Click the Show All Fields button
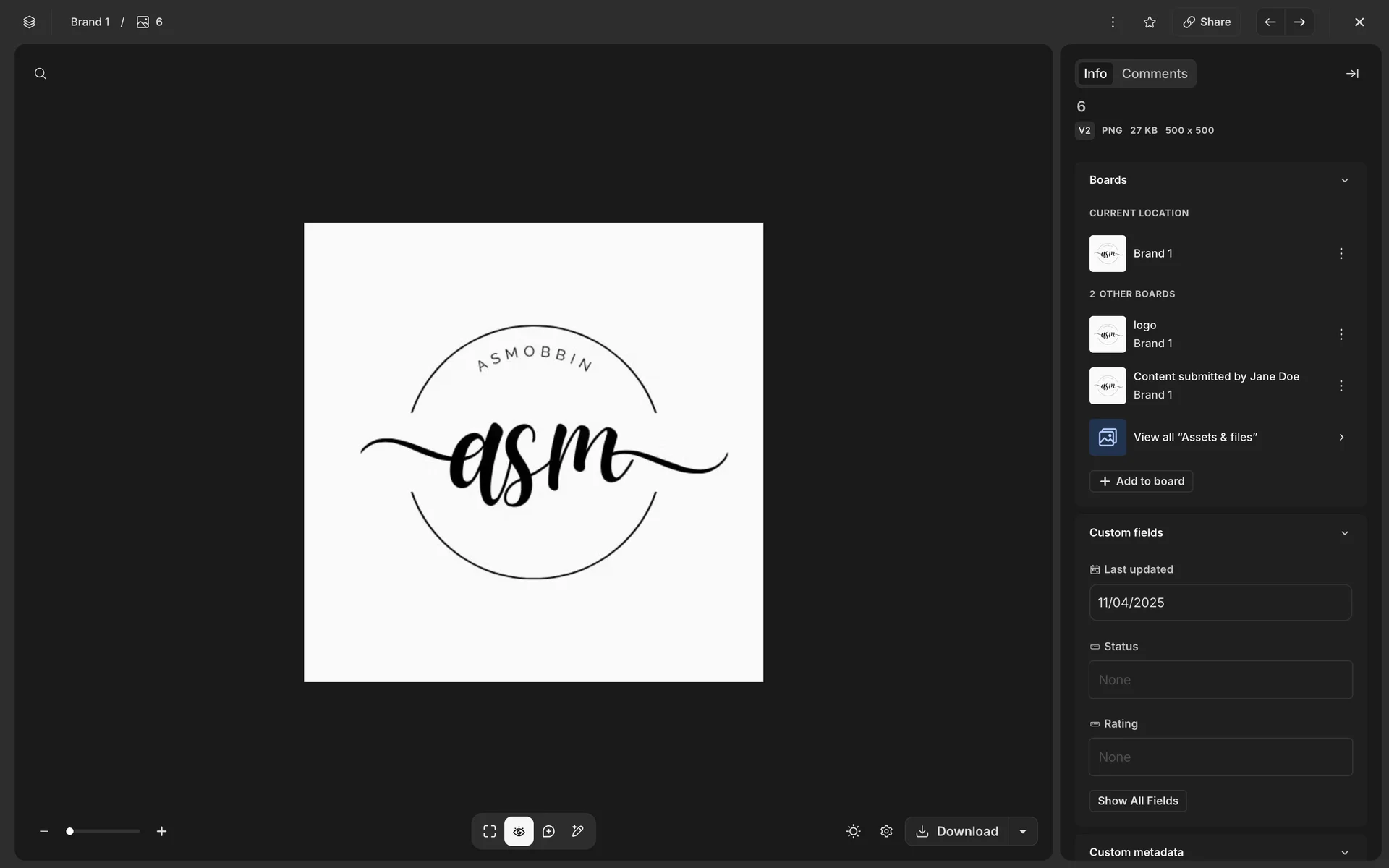This screenshot has width=1389, height=868. [1137, 801]
